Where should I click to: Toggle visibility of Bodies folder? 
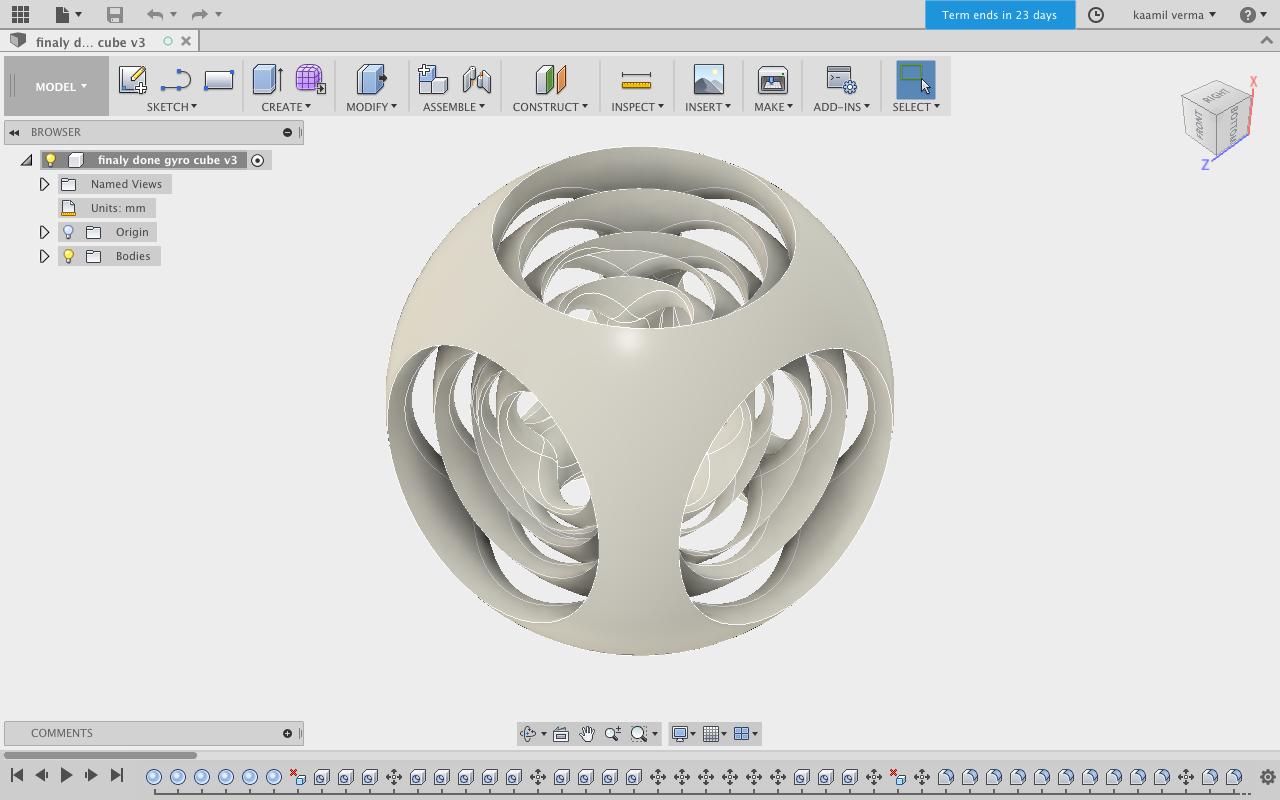click(x=68, y=256)
